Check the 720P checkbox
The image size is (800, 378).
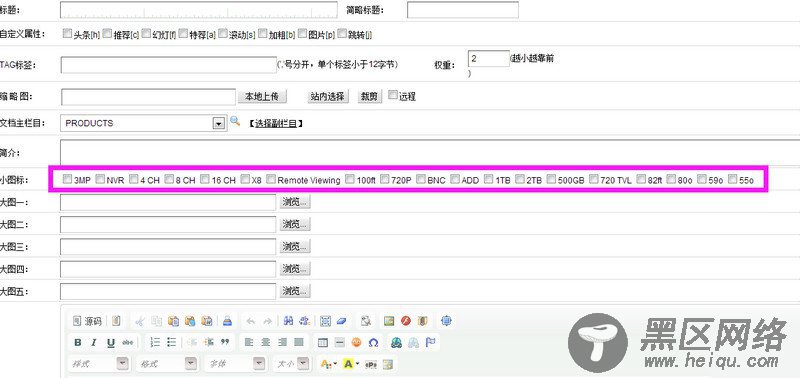click(x=385, y=179)
